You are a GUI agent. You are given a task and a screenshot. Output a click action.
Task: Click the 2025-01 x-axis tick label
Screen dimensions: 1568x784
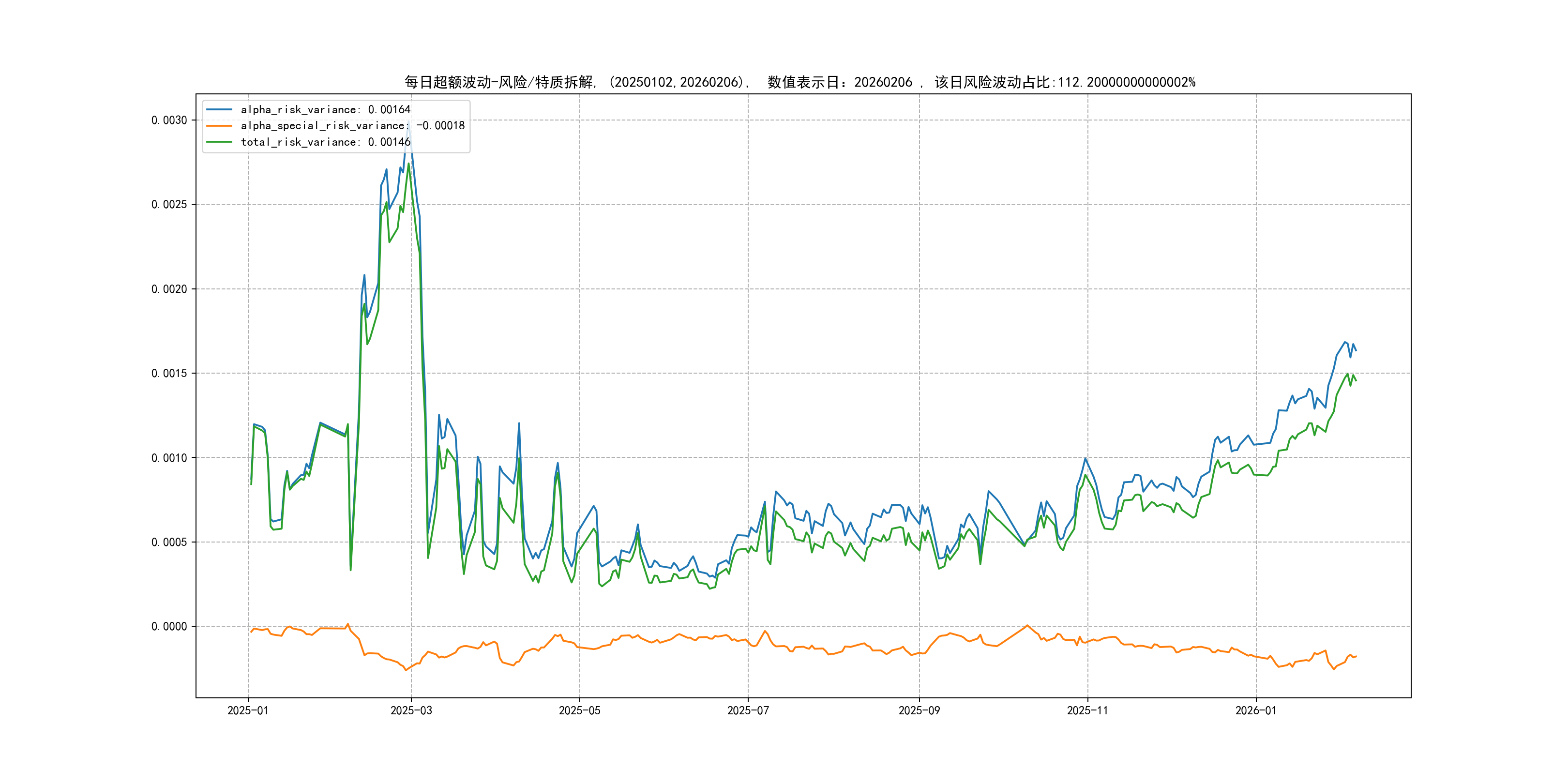point(248,710)
